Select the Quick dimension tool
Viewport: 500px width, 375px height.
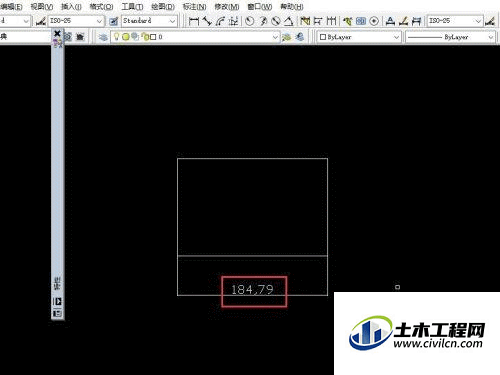(305, 21)
